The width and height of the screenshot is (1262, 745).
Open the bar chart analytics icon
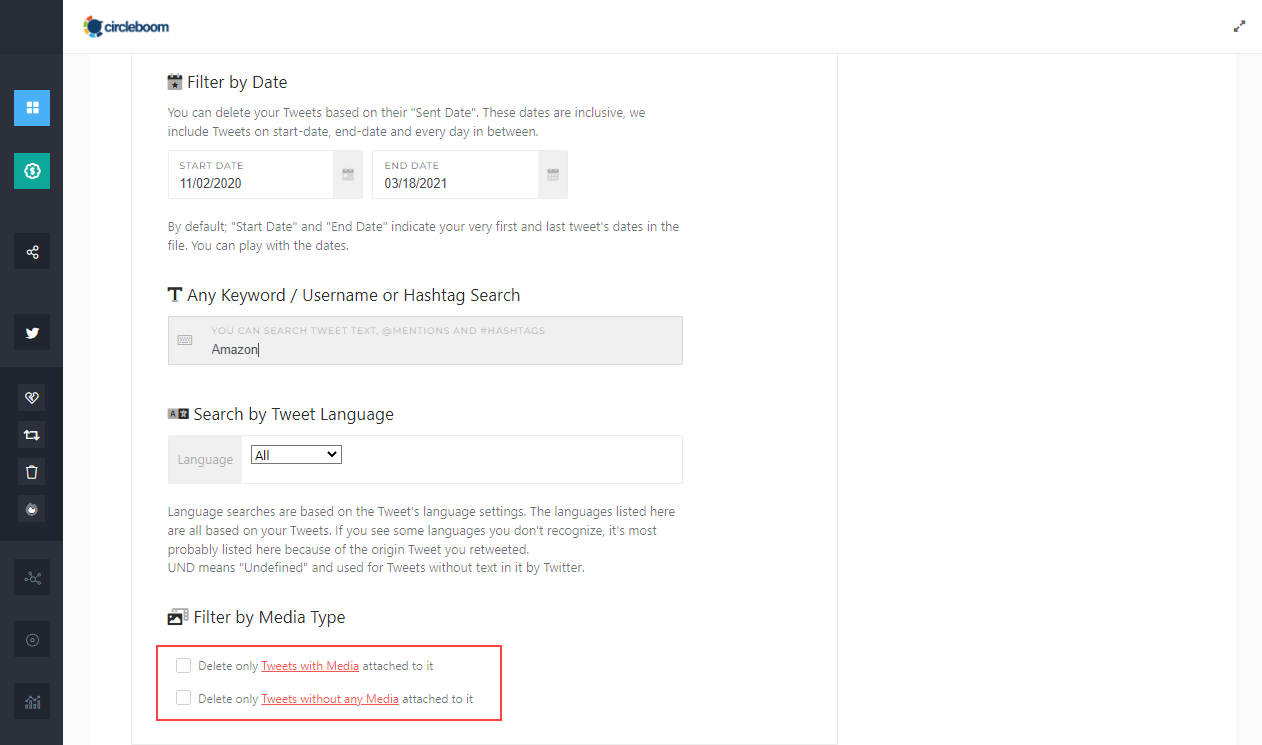(x=32, y=702)
